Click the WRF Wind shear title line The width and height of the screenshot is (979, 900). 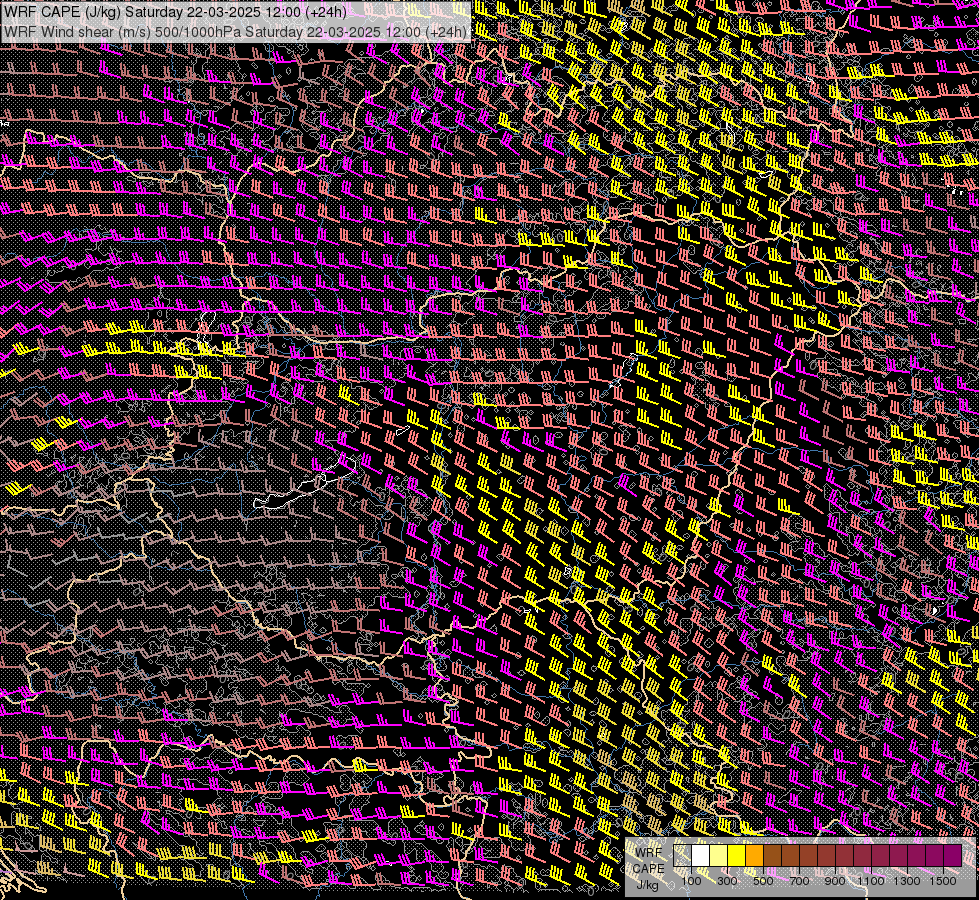pyautogui.click(x=235, y=32)
